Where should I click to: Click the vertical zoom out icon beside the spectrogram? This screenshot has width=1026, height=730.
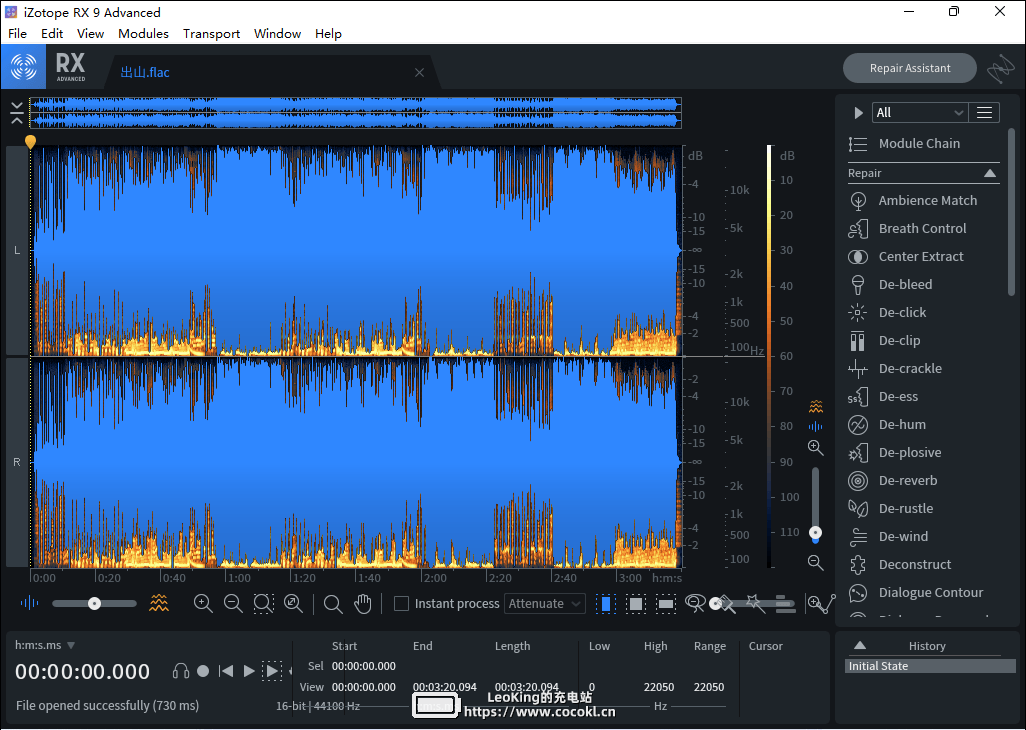point(815,563)
